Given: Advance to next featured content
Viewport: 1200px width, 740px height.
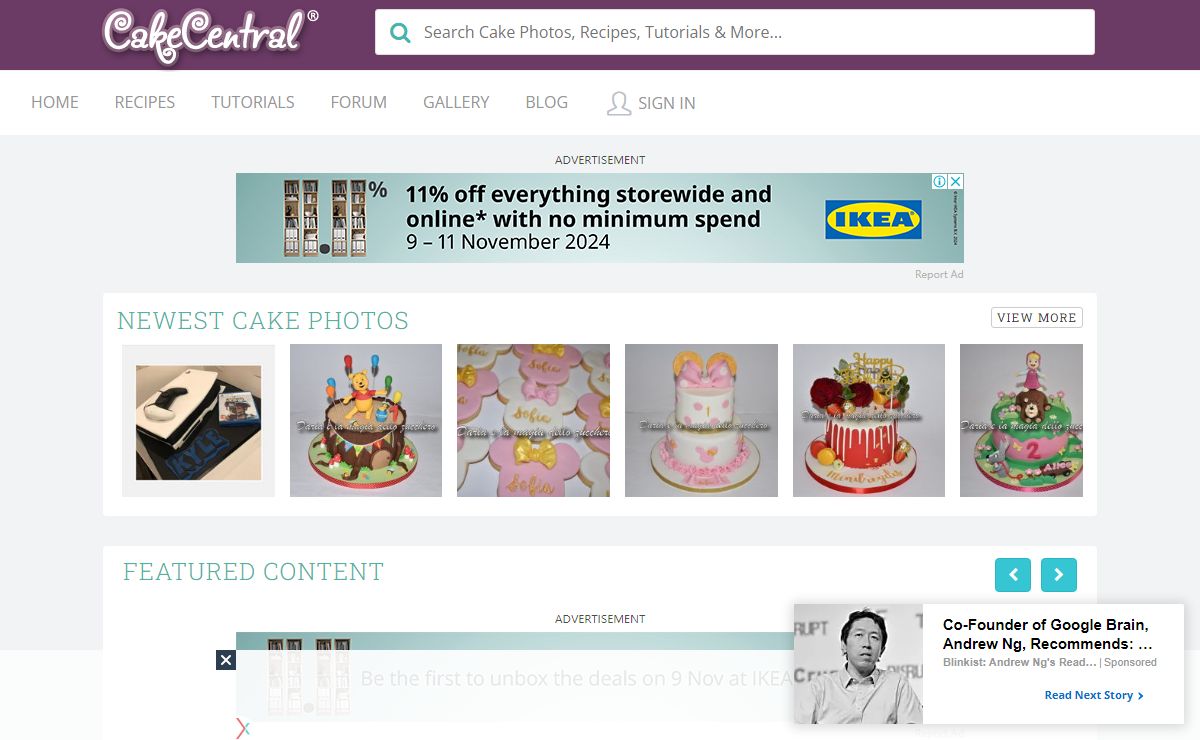Looking at the screenshot, I should [1059, 575].
